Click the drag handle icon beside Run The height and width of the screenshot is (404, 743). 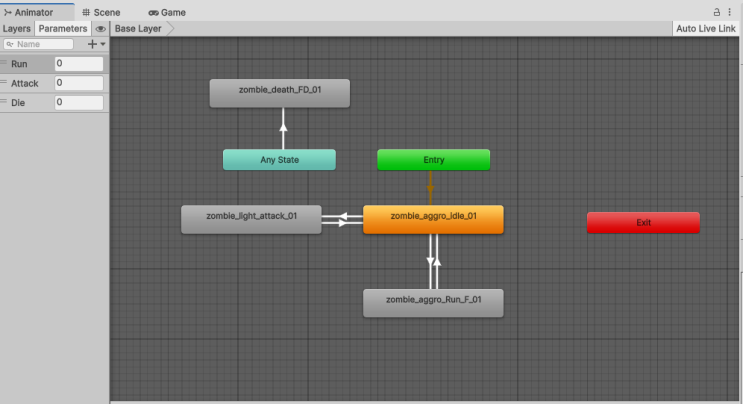(4, 63)
